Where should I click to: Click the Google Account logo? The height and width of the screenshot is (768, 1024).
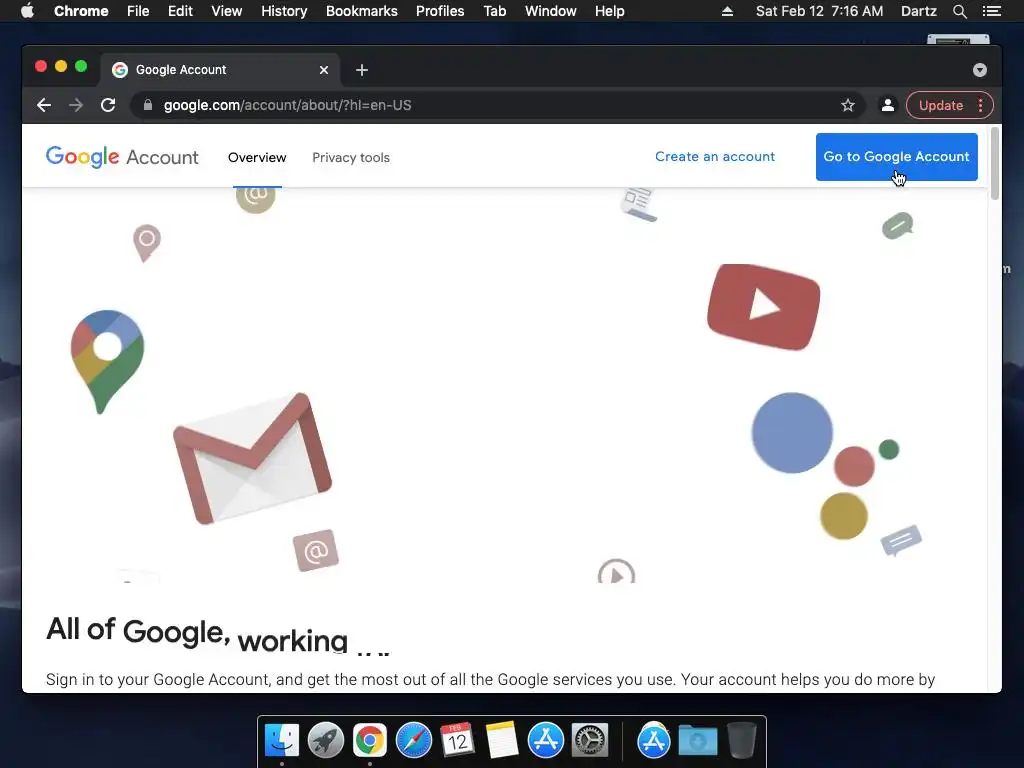pyautogui.click(x=122, y=157)
